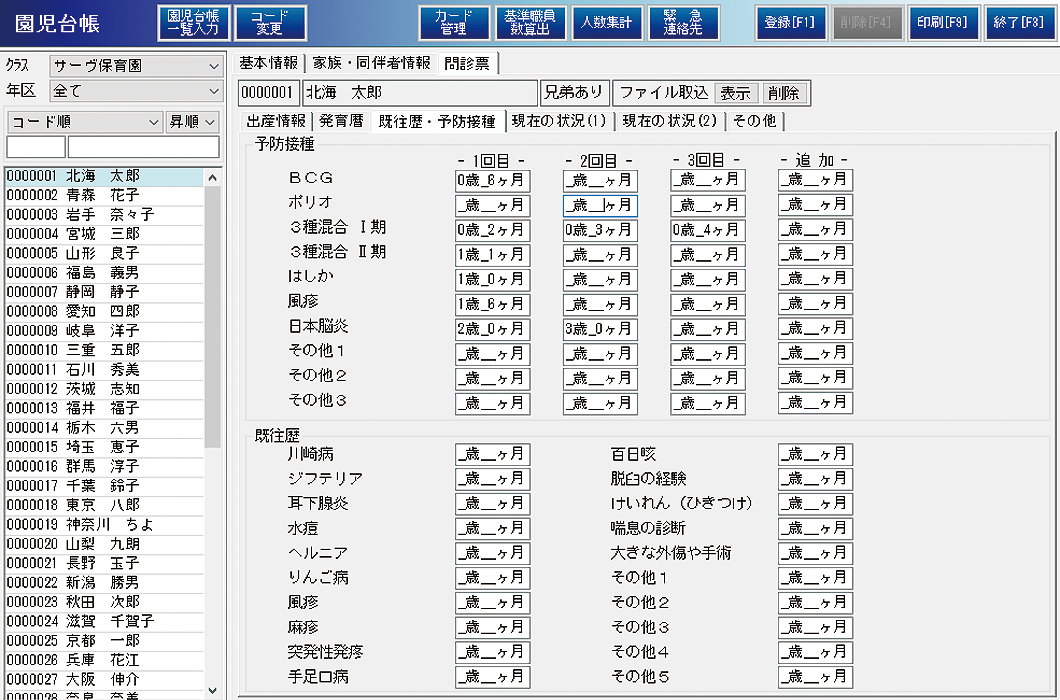Switch to the 基本情報 tab
Screen dimensions: 1060x700
pos(269,63)
